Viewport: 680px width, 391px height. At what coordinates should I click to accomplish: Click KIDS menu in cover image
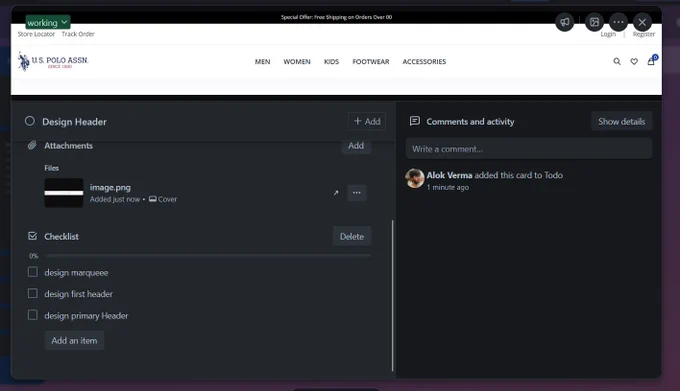[331, 62]
